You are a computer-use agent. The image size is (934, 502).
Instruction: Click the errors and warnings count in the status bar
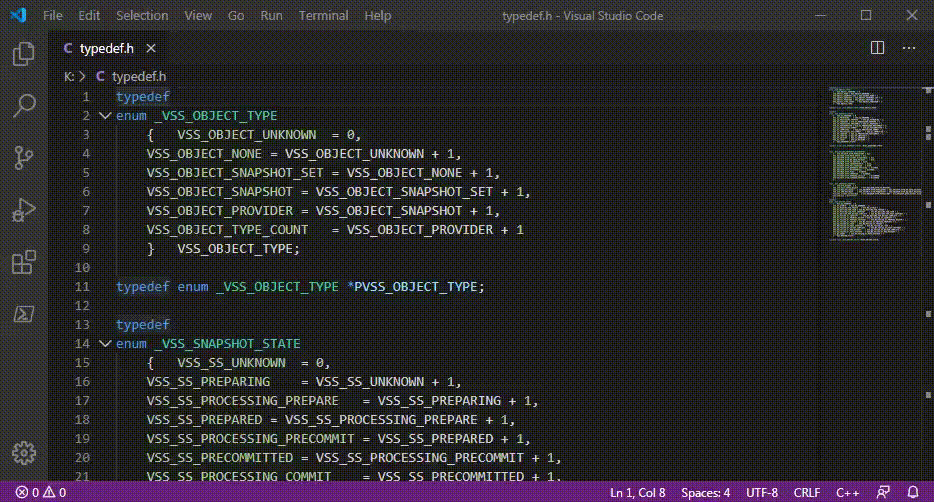pyautogui.click(x=41, y=492)
